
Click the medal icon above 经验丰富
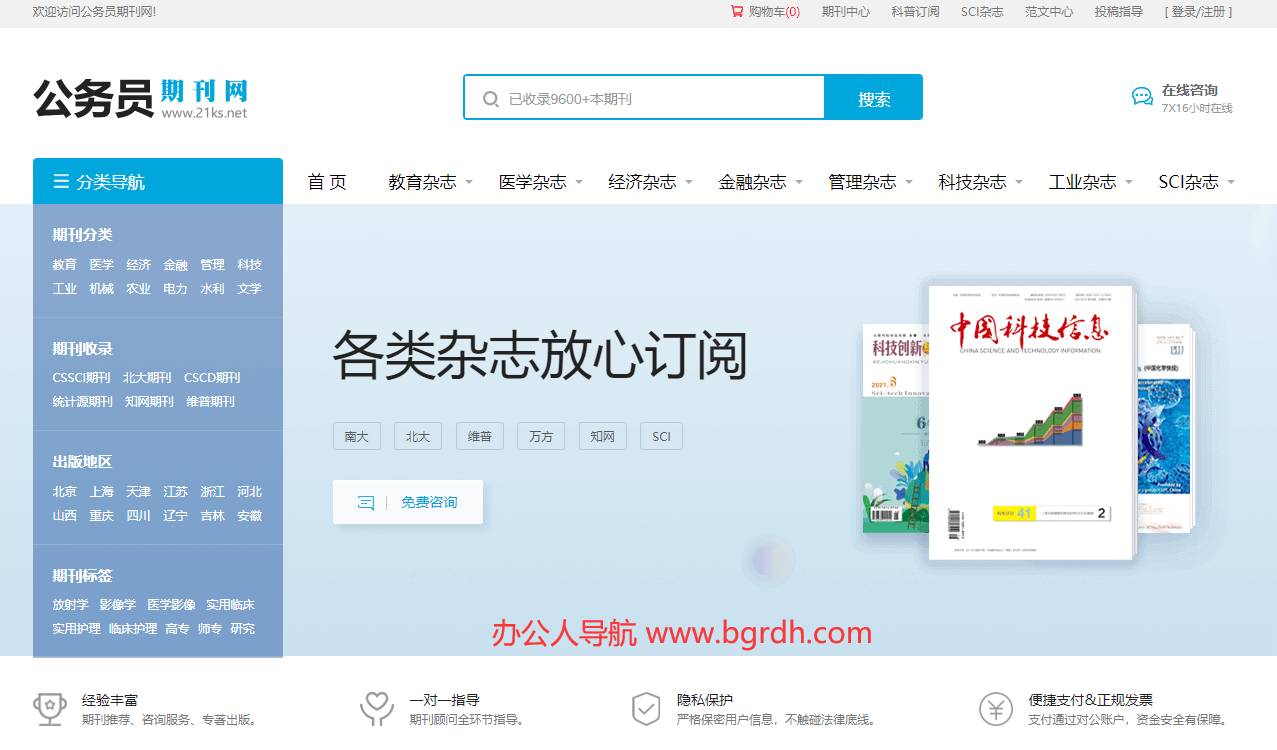(x=50, y=707)
